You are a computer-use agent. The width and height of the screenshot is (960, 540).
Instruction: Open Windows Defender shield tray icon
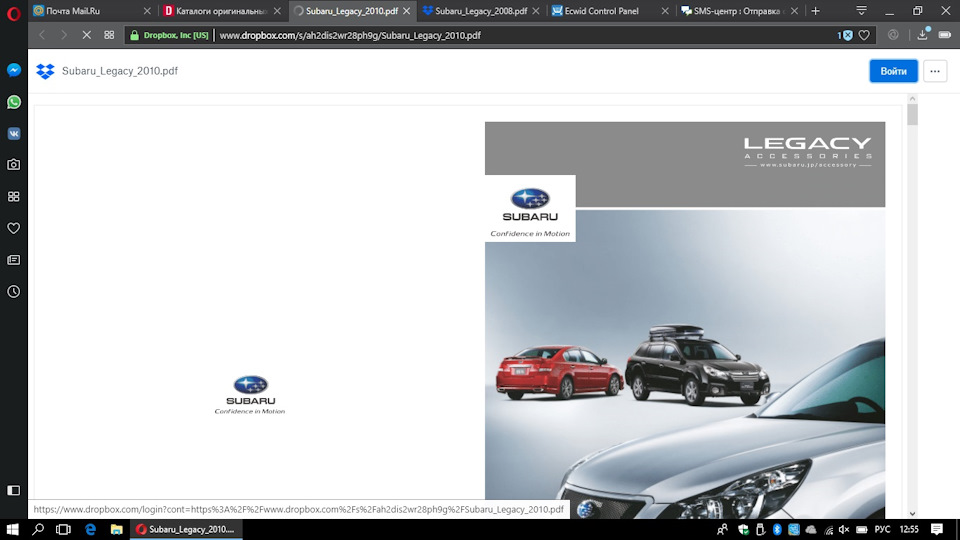click(743, 530)
